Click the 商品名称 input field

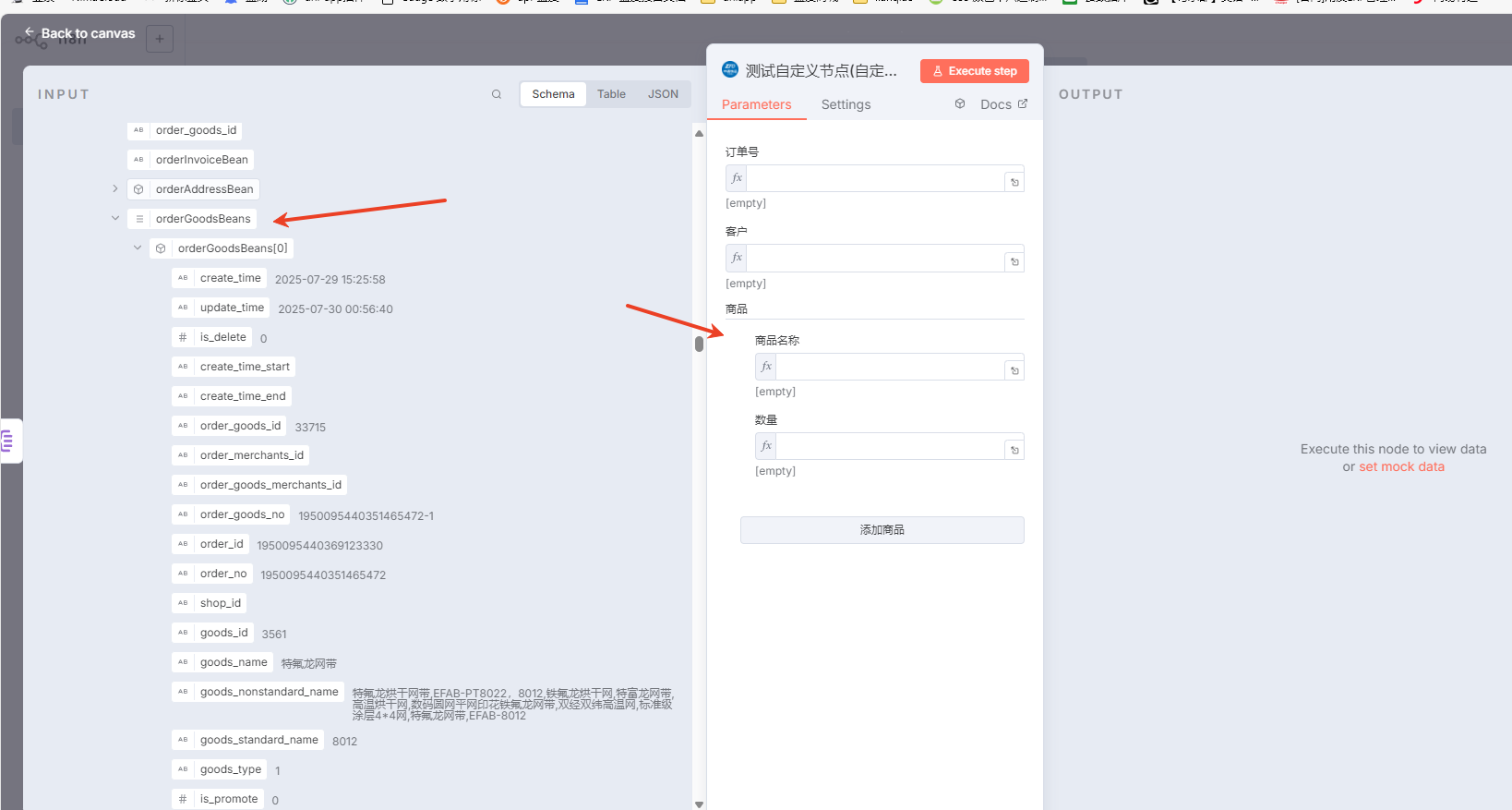tap(890, 367)
